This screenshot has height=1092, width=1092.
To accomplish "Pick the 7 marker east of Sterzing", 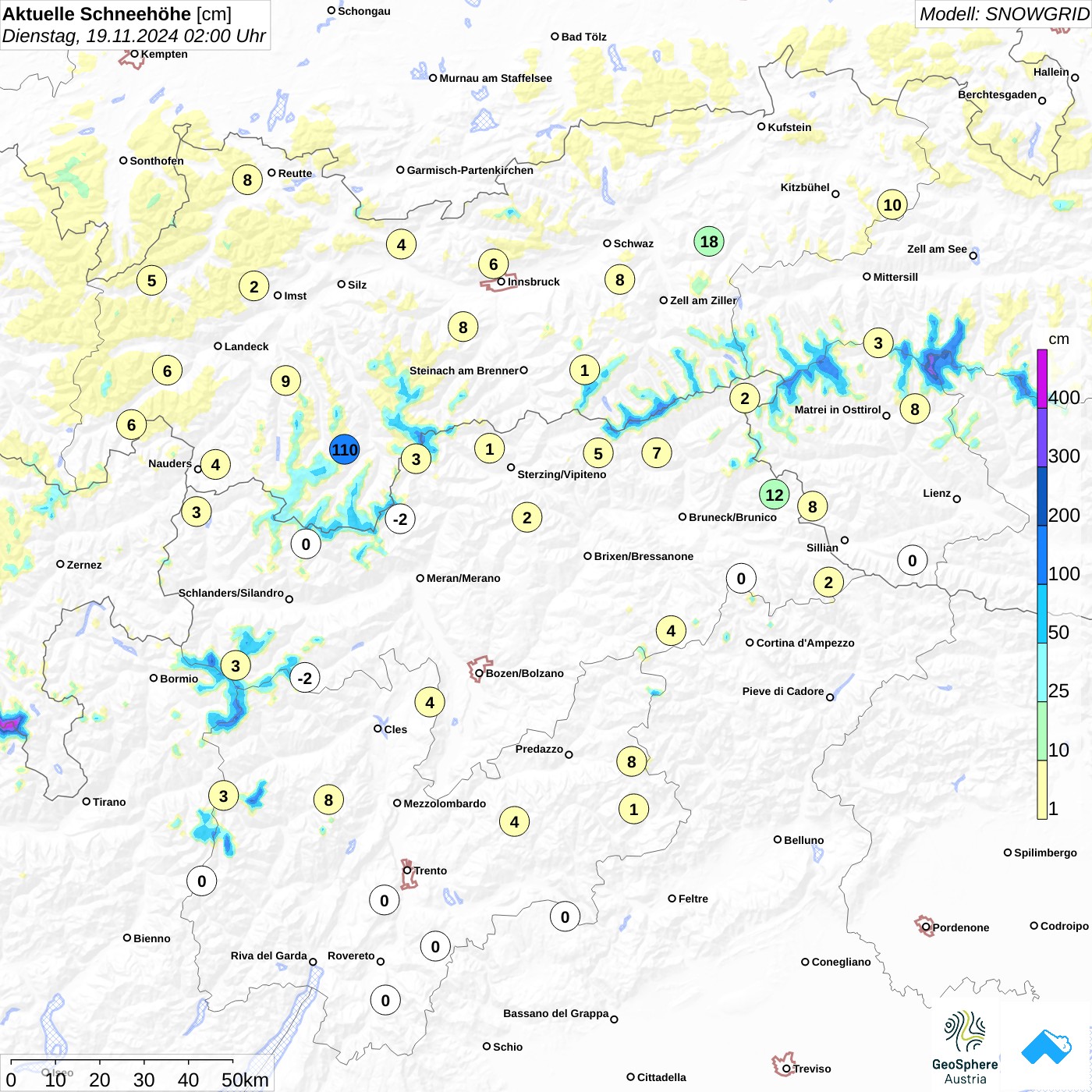I will click(657, 452).
